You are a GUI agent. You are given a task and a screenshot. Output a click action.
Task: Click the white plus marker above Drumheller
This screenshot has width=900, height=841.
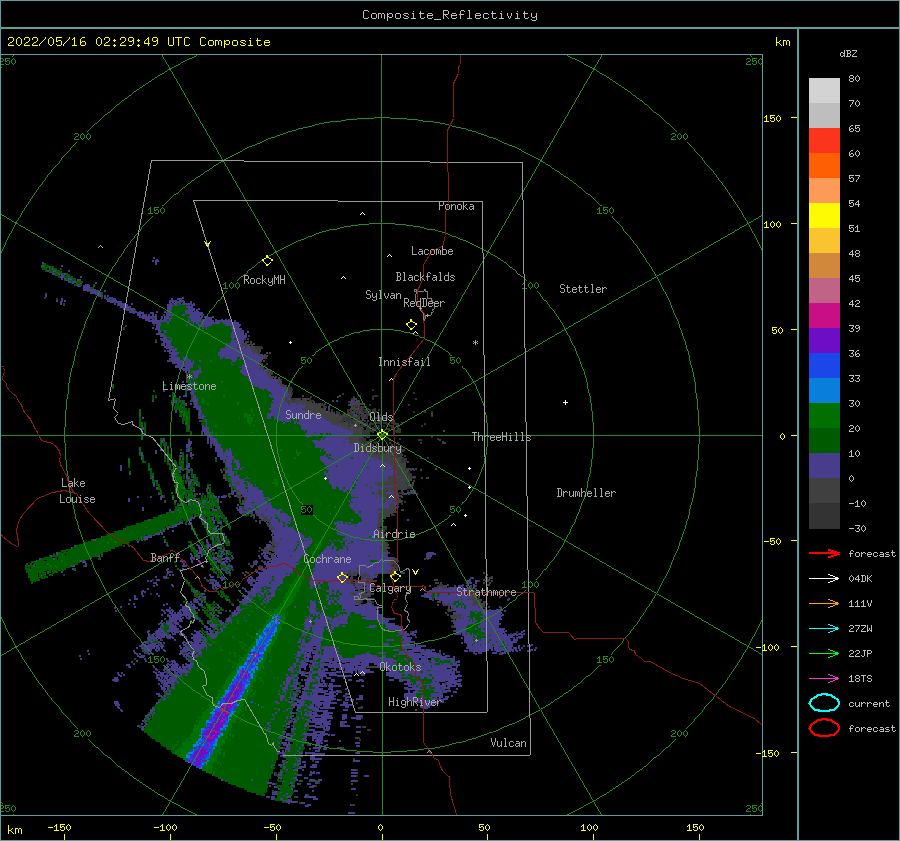[x=565, y=402]
